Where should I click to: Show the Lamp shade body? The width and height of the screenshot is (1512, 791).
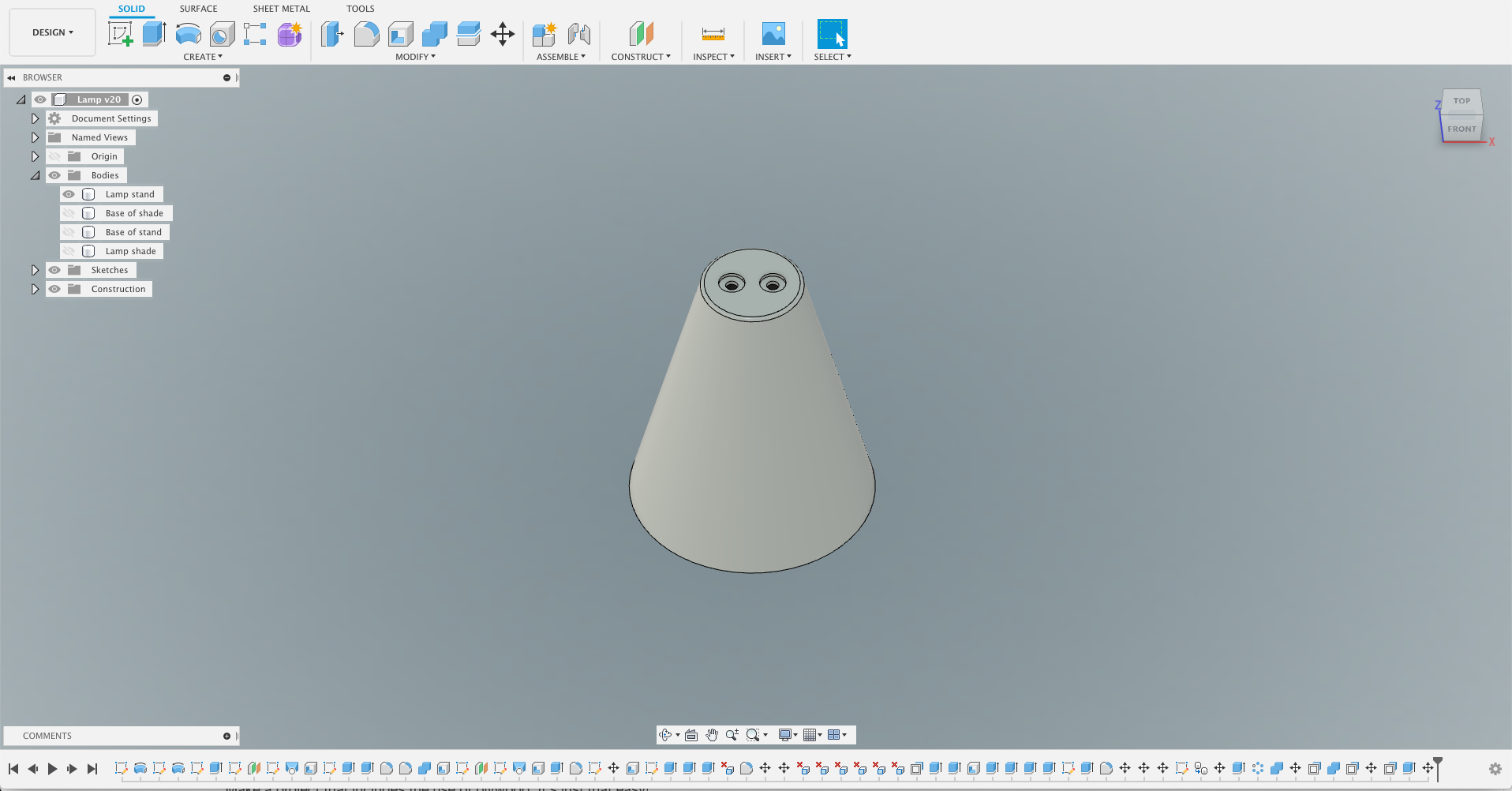click(x=69, y=250)
